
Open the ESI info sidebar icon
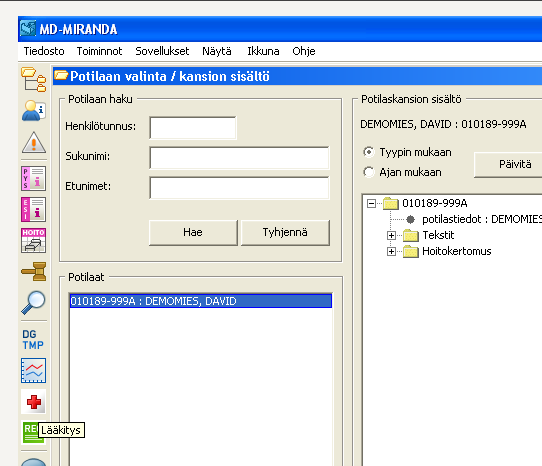(x=34, y=209)
